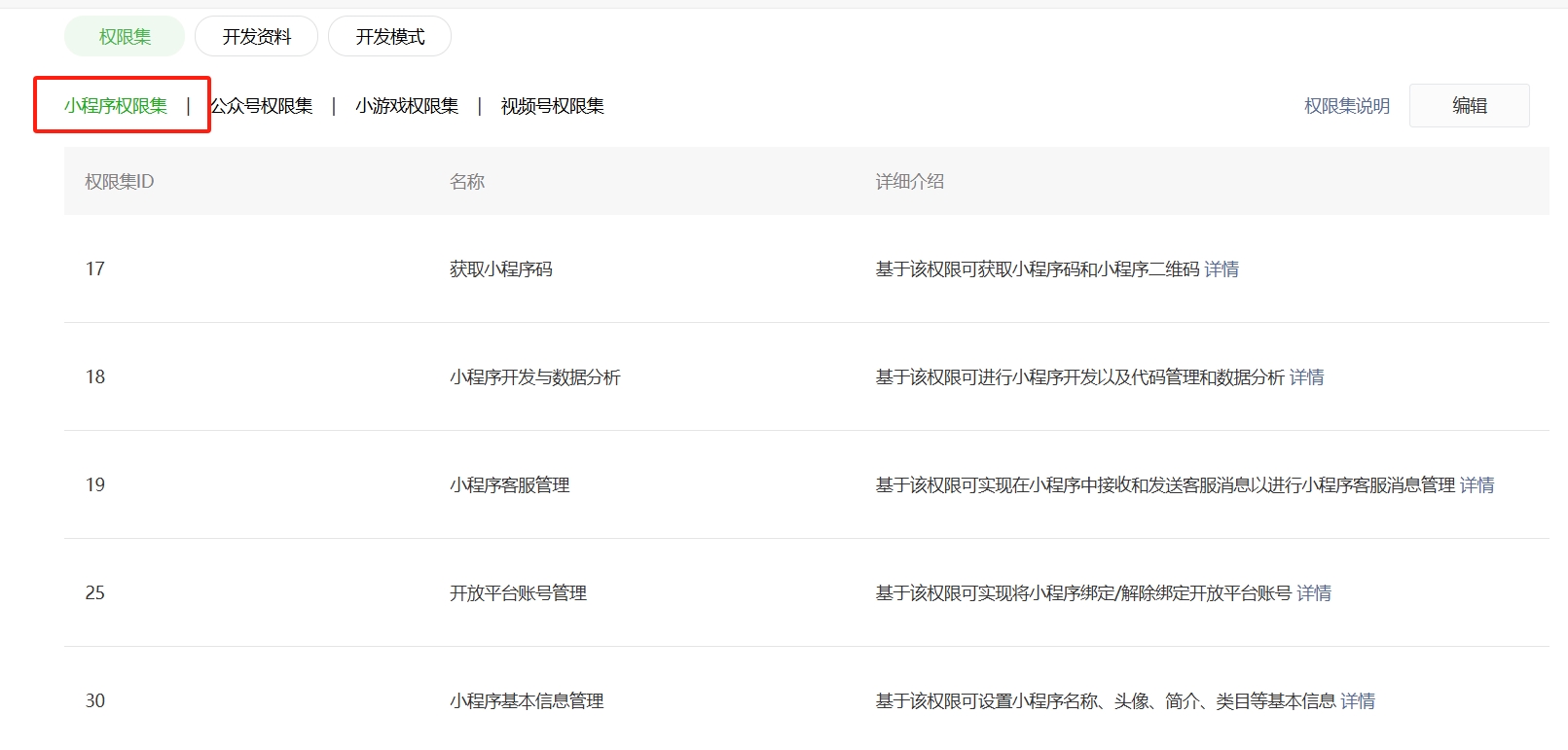Image resolution: width=1568 pixels, height=750 pixels.
Task: View 详情 for 开放平台账号管理
Action: [1314, 593]
